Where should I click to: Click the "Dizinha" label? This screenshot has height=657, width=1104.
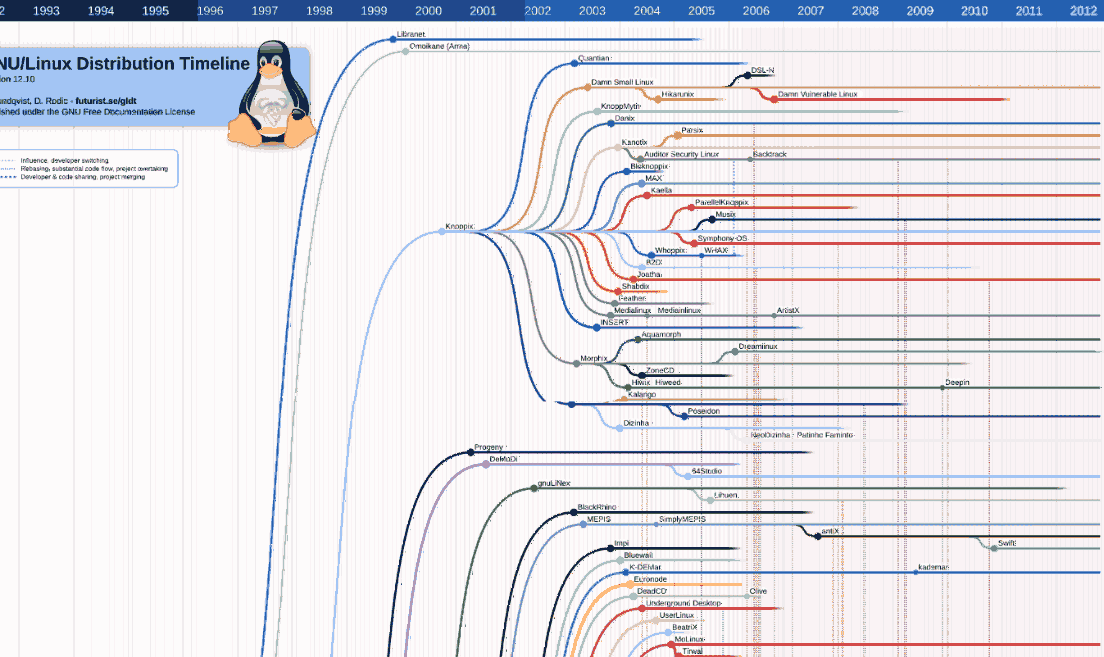pyautogui.click(x=636, y=423)
